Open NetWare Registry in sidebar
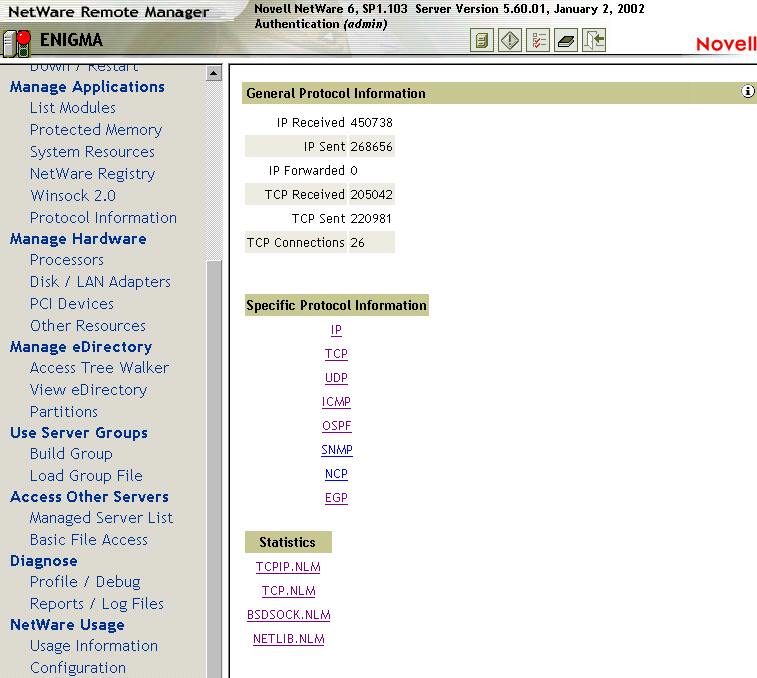This screenshot has width=757, height=678. pos(93,174)
